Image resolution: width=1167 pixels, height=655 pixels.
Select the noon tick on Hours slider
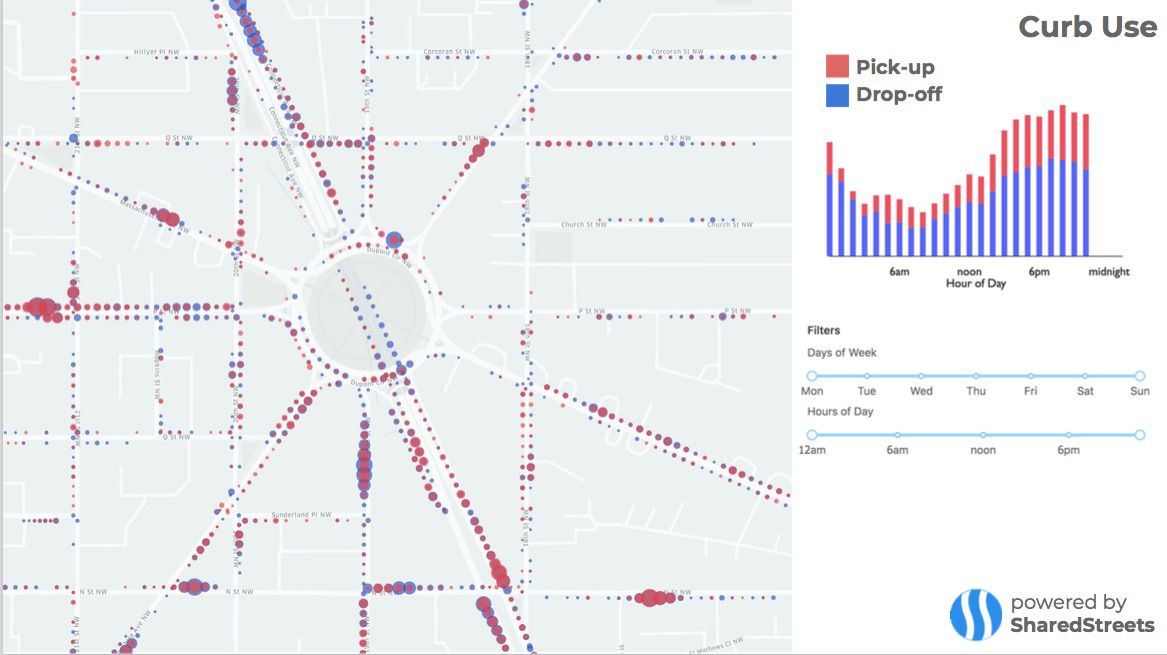983,435
